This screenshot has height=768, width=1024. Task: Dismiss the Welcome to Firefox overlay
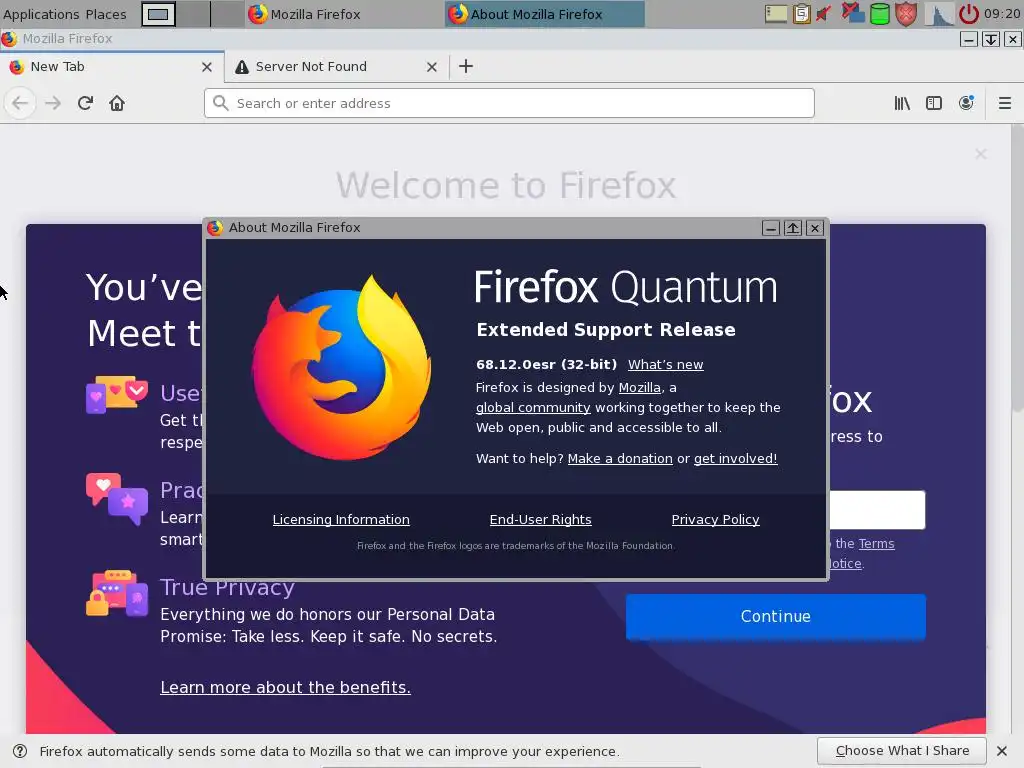click(x=981, y=154)
